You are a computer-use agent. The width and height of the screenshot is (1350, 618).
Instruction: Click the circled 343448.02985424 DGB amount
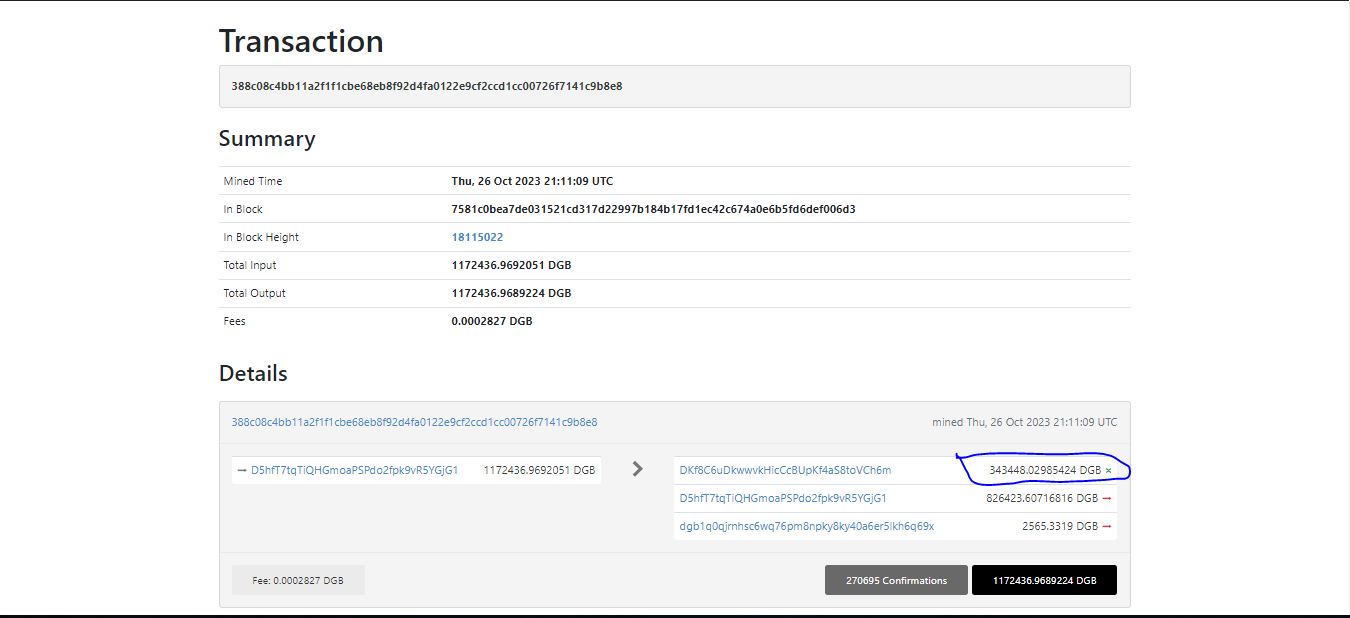tap(1044, 470)
